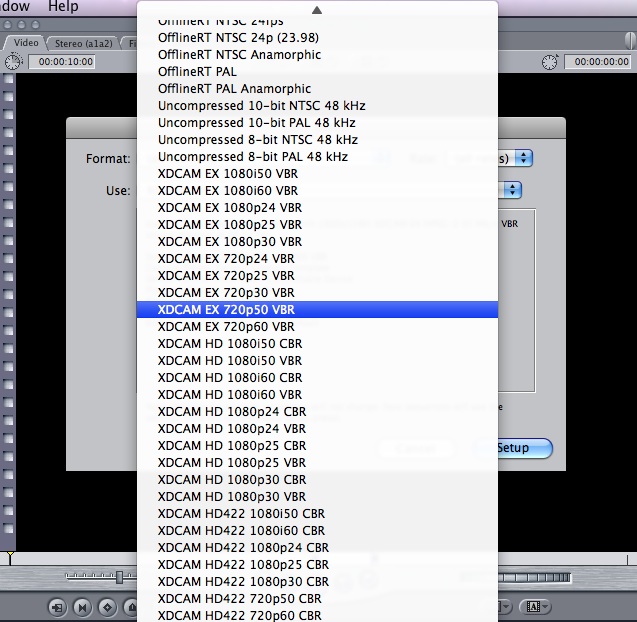Pick XDCAM HD422 720p60 CBR
The image size is (637, 622).
(317, 615)
